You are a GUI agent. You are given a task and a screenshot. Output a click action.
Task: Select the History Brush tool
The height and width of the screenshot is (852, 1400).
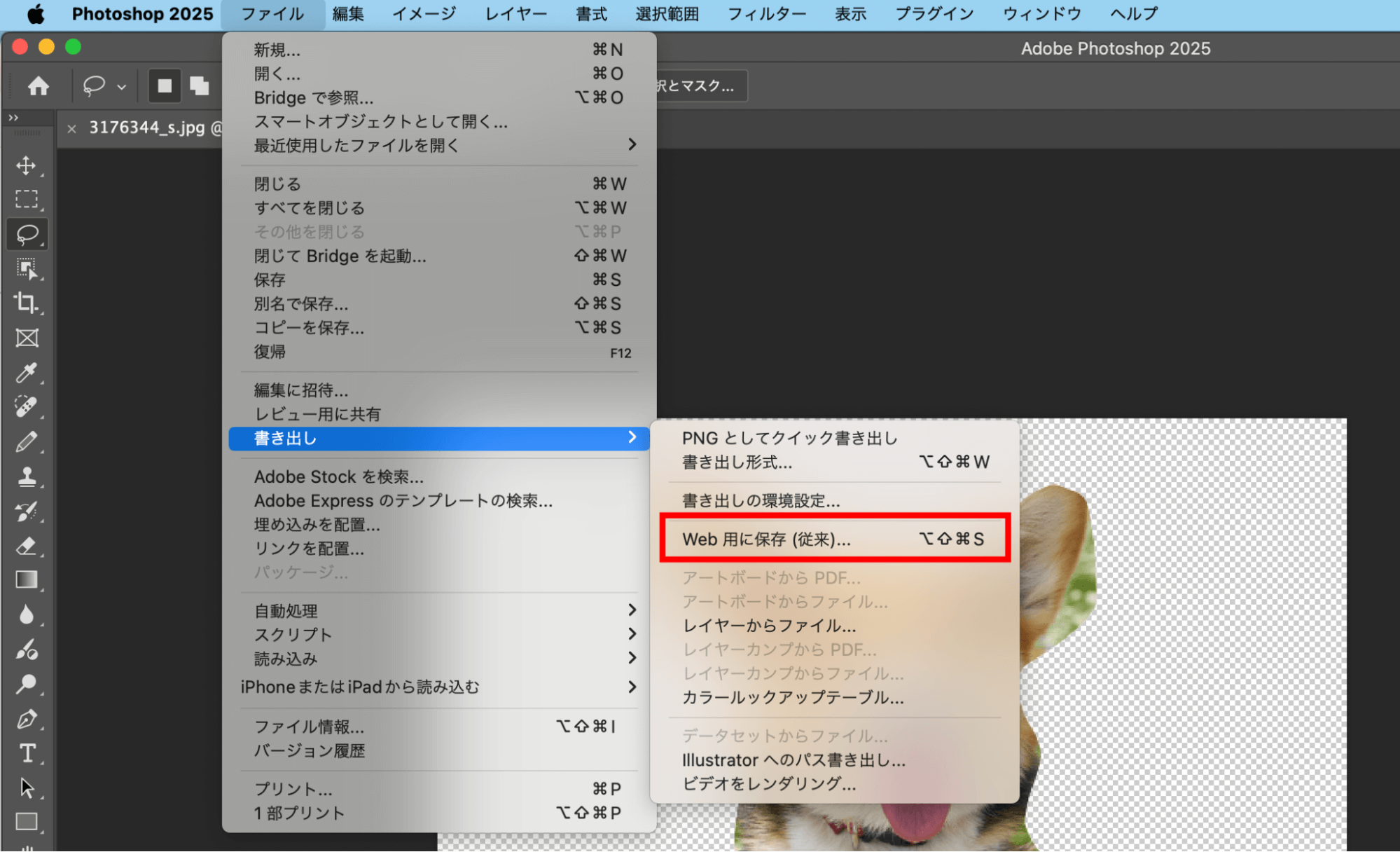(27, 511)
